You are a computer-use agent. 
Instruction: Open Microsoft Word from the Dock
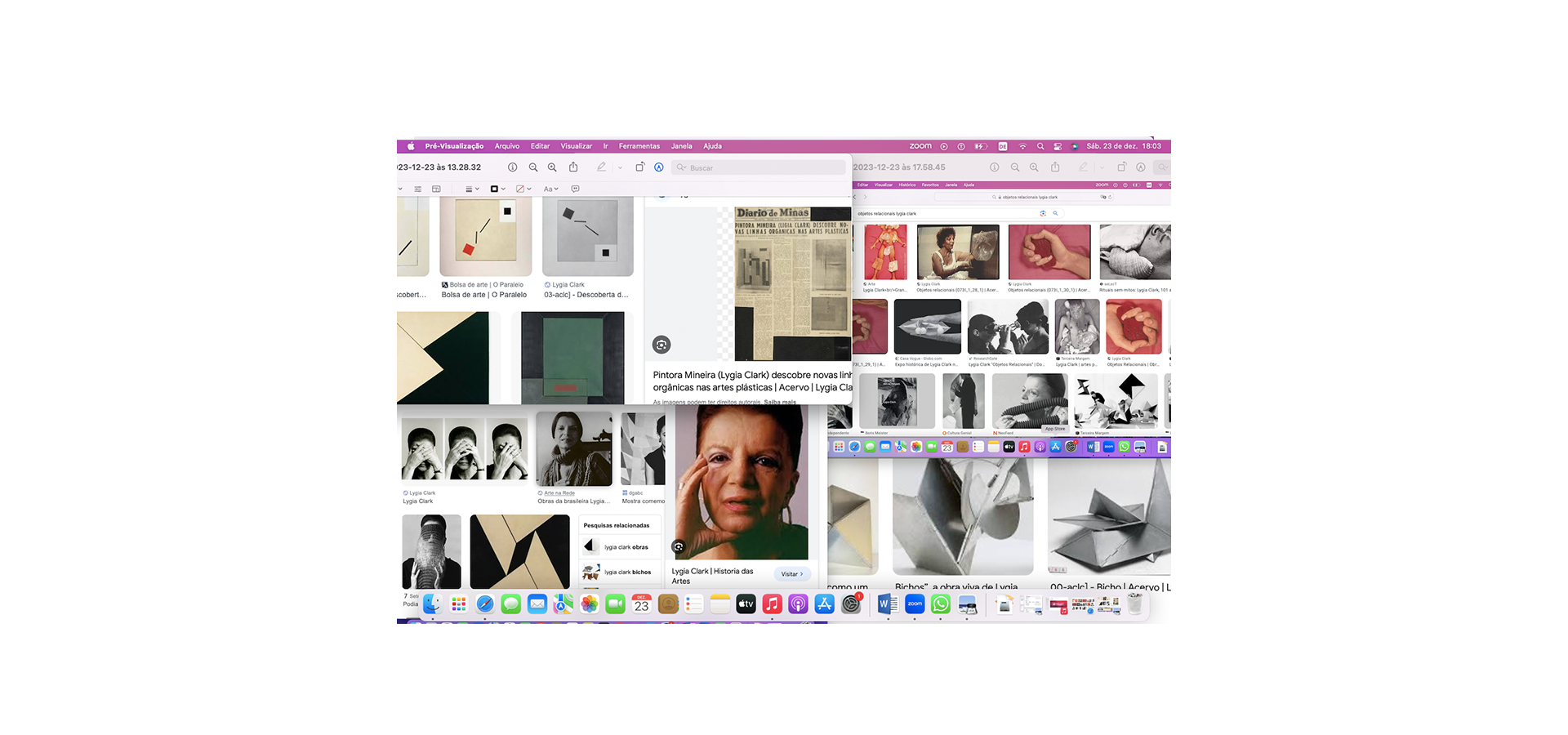click(x=888, y=604)
